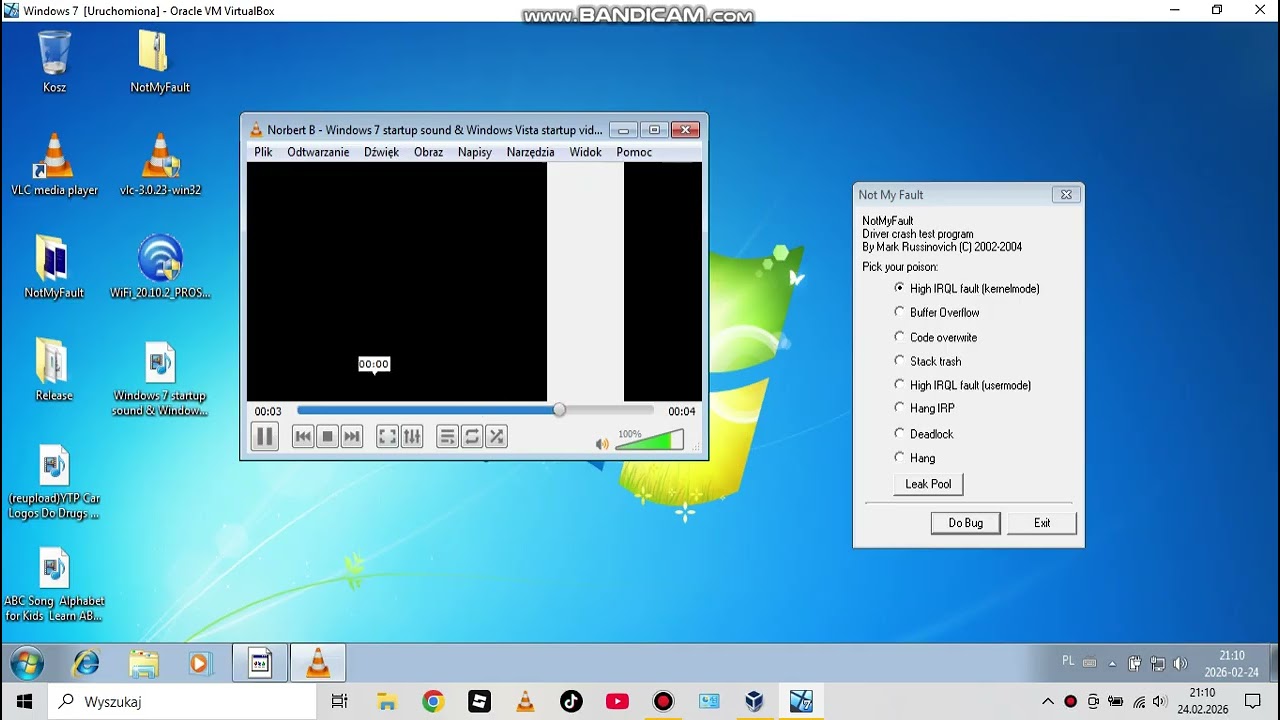This screenshot has width=1280, height=720.
Task: Select the Release folder icon
Action: coord(54,370)
